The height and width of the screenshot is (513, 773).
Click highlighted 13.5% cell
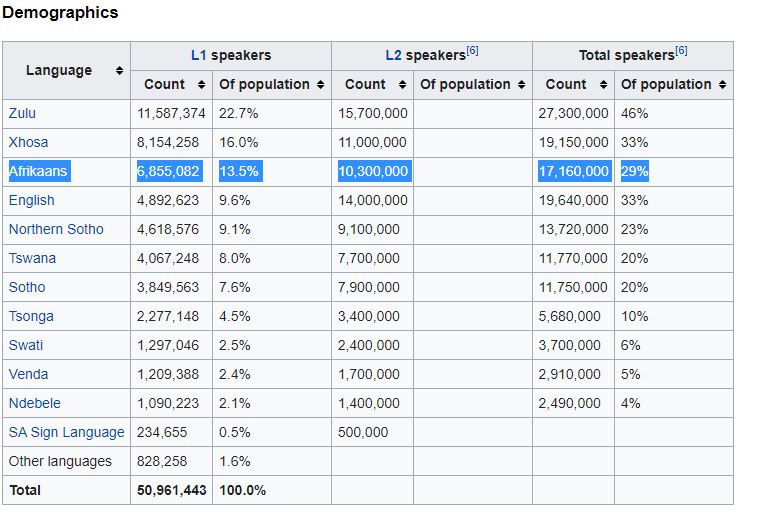(239, 171)
